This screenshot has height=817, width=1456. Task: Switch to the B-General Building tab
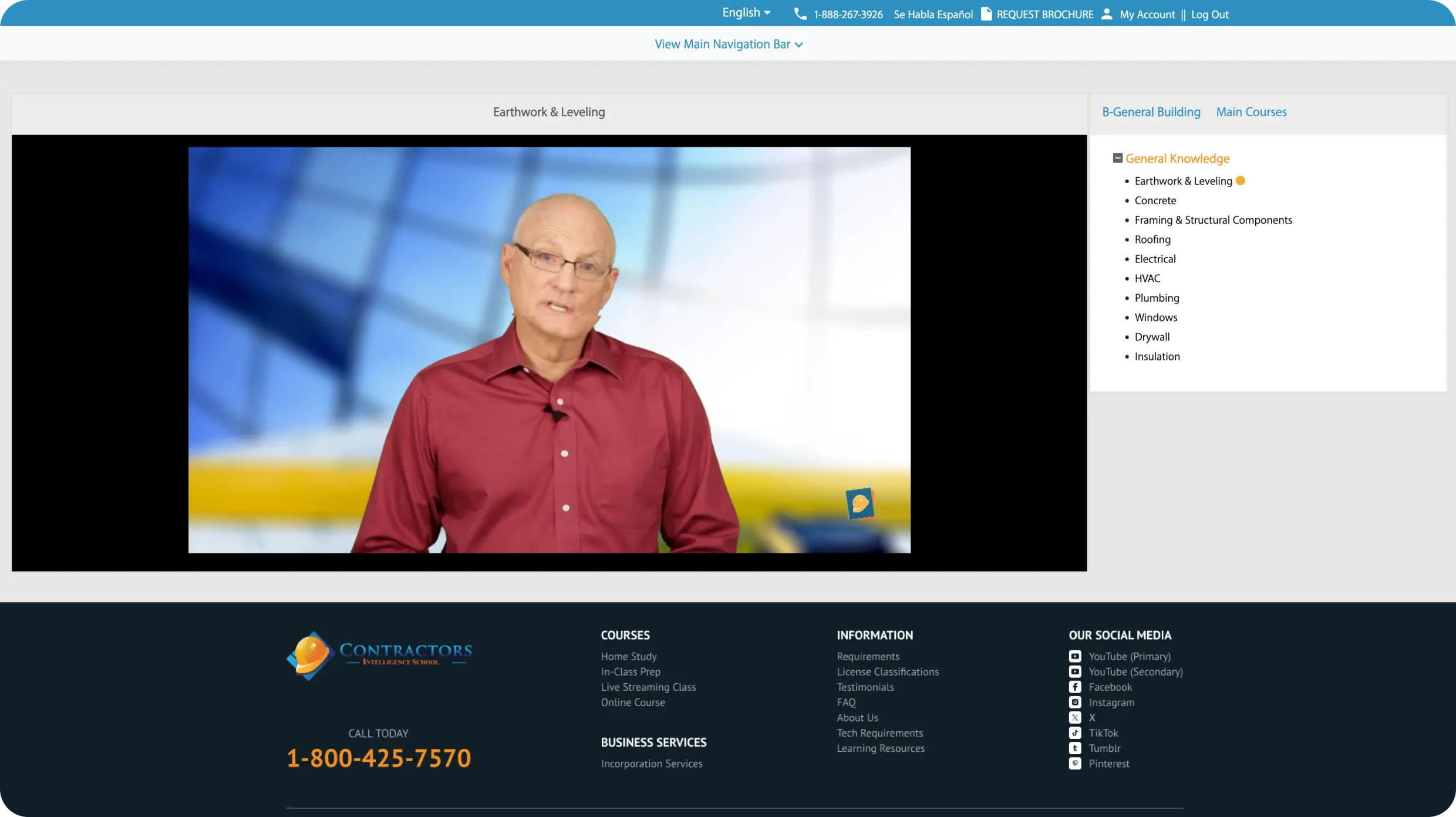(1151, 112)
